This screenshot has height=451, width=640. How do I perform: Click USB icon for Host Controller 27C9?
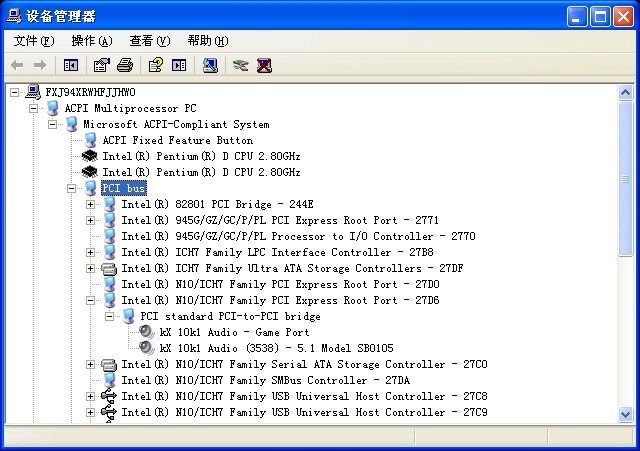(109, 412)
